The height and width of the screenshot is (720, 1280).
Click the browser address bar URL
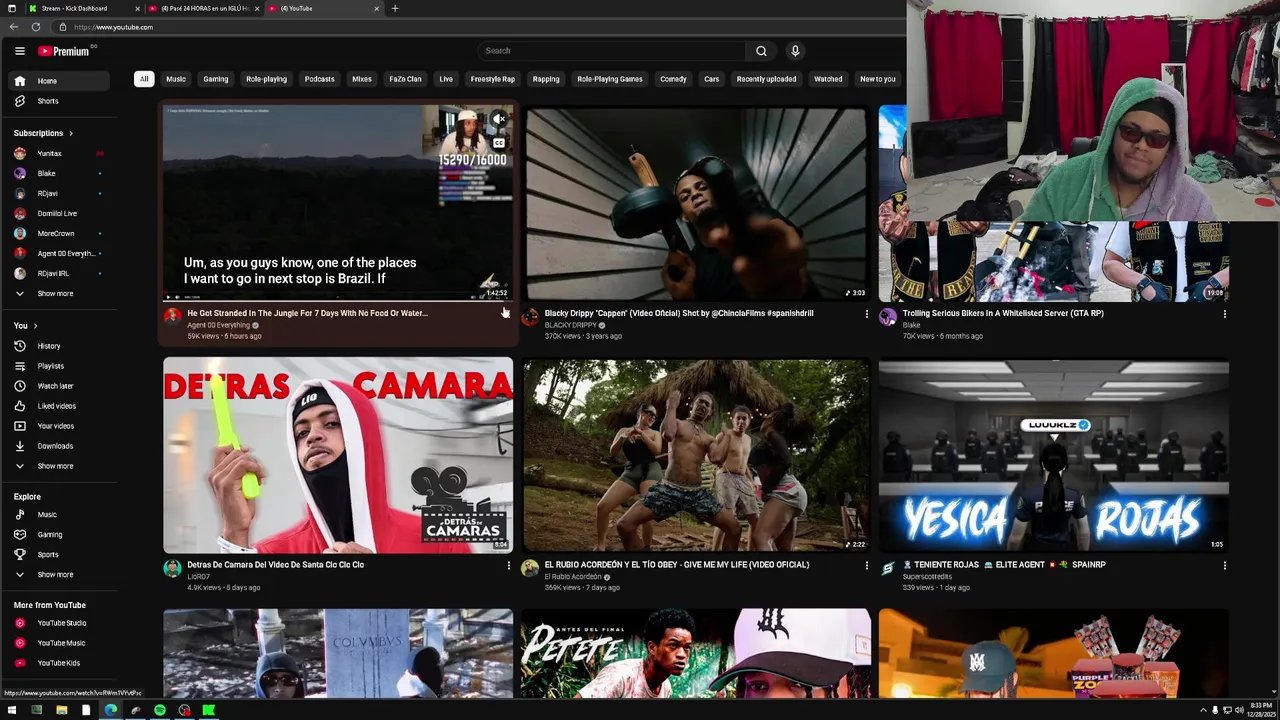coord(113,27)
